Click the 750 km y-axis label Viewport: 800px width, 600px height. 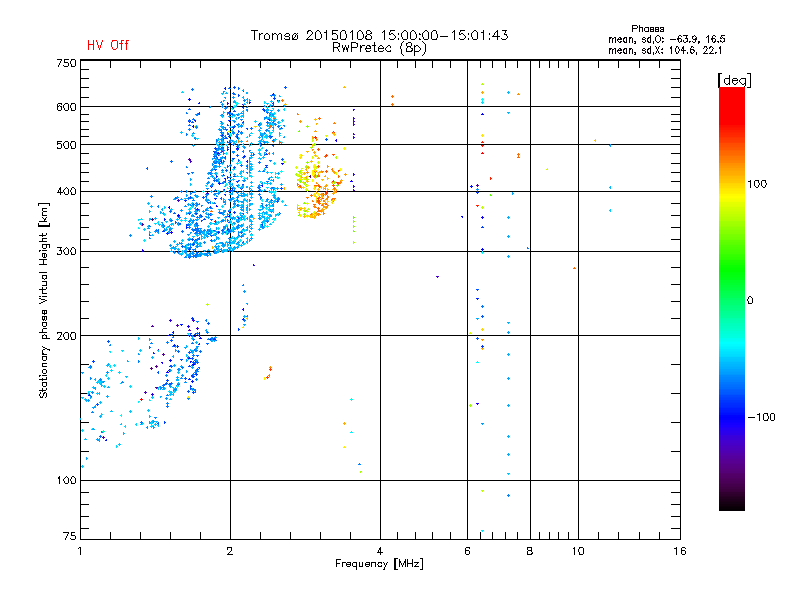tap(66, 63)
